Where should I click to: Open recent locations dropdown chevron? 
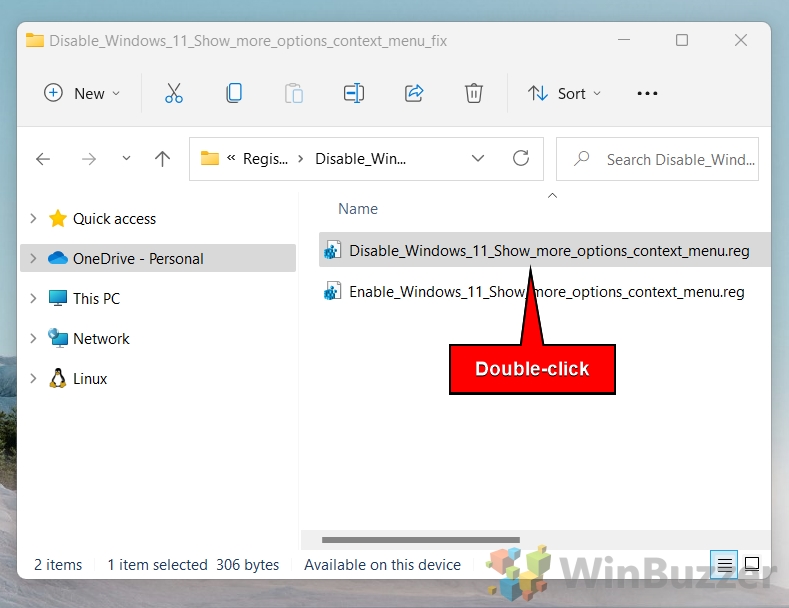[x=126, y=159]
